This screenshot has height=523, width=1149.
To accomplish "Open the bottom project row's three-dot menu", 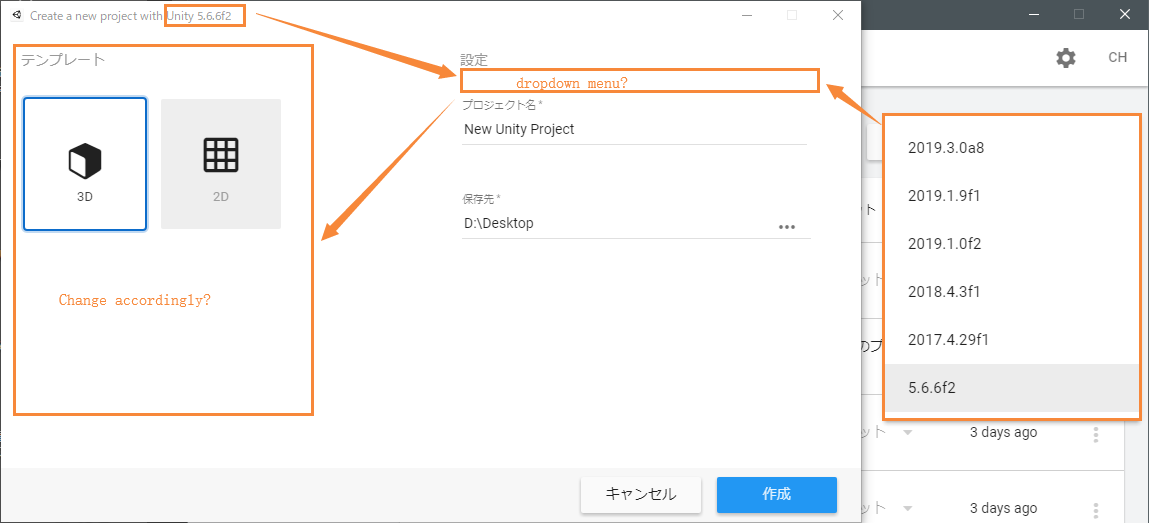I will click(x=1096, y=510).
